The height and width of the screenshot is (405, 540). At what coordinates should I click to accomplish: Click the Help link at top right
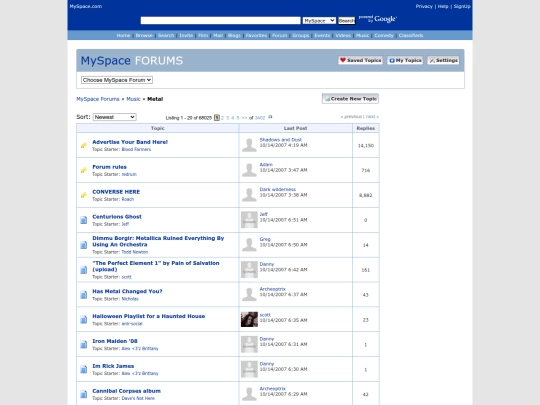443,6
